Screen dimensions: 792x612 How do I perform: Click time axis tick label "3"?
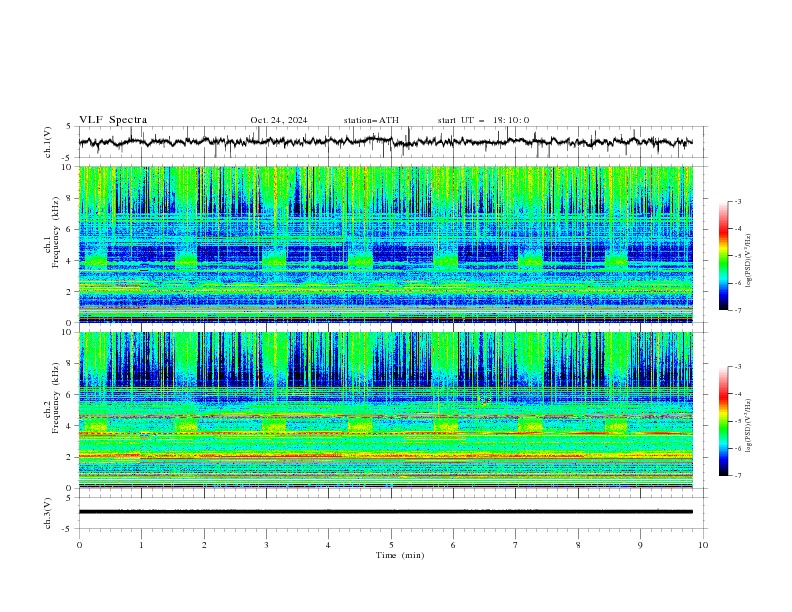266,545
